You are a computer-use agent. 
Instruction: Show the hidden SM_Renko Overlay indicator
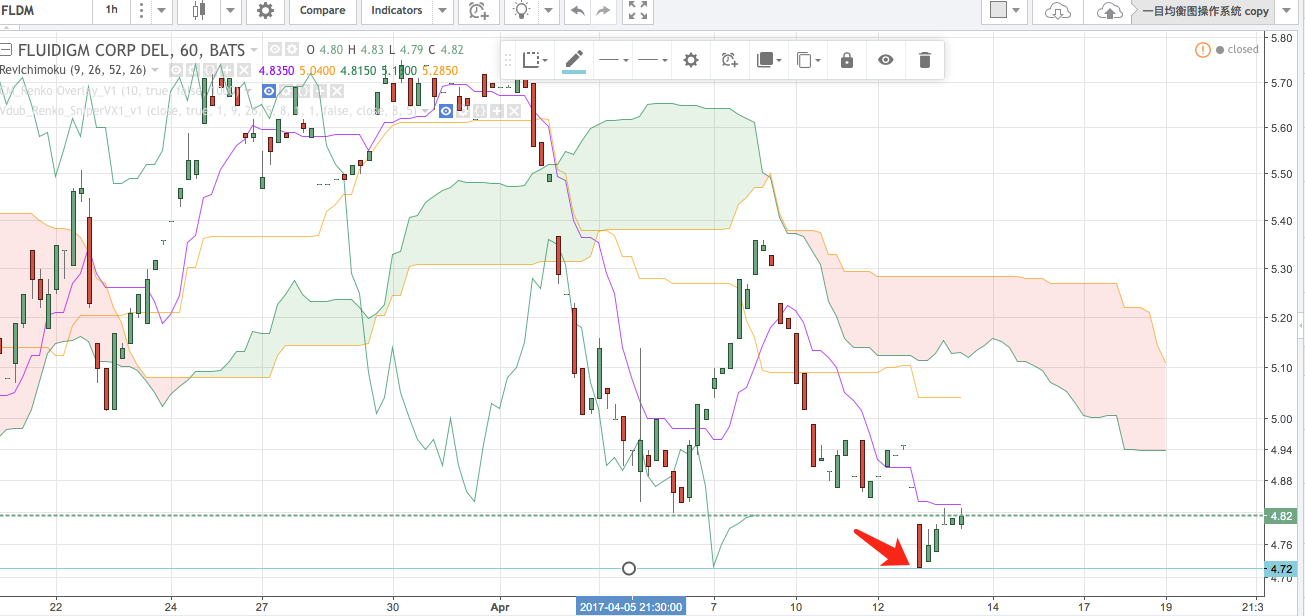point(268,90)
